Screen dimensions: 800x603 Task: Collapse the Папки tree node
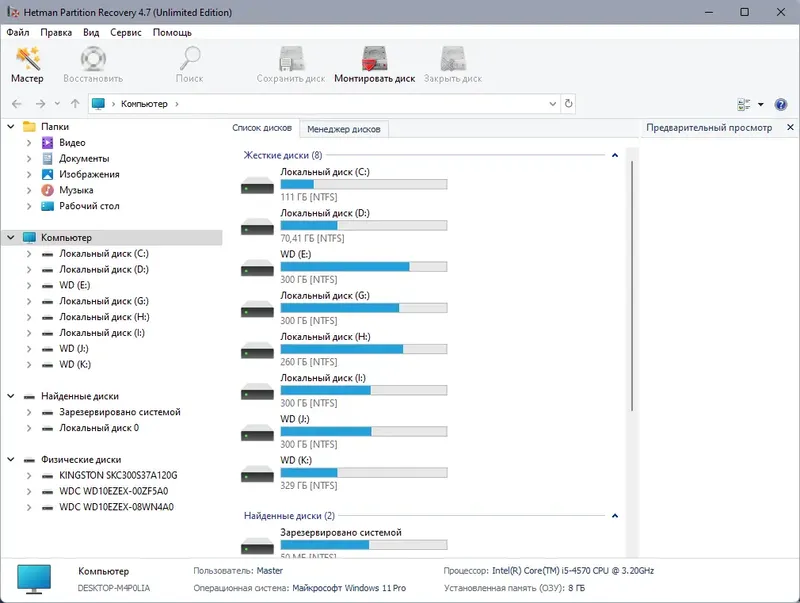click(x=11, y=127)
